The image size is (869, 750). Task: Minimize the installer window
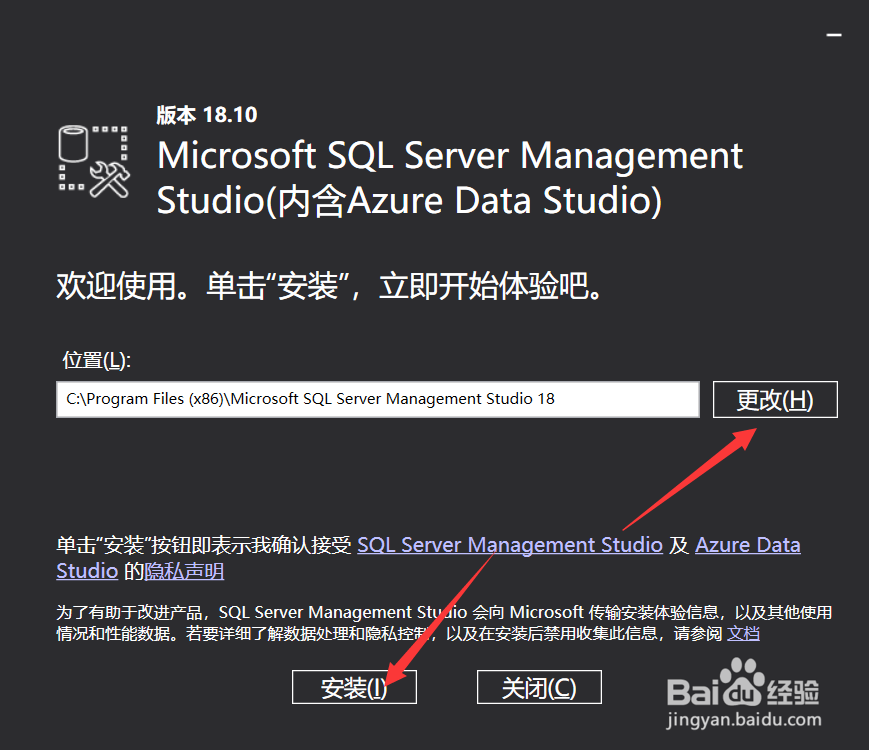[834, 35]
